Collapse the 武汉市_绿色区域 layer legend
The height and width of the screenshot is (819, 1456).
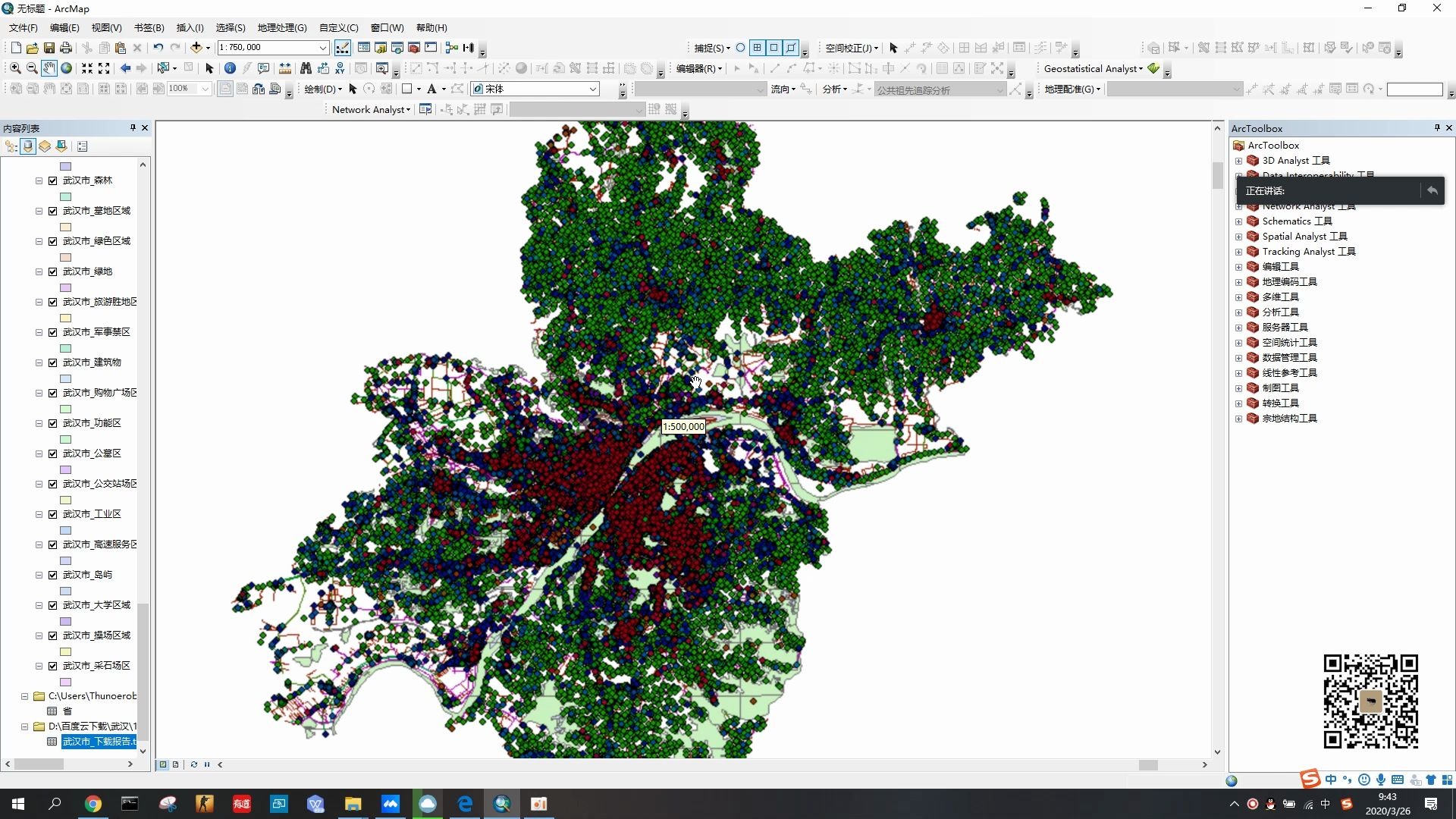(x=39, y=241)
